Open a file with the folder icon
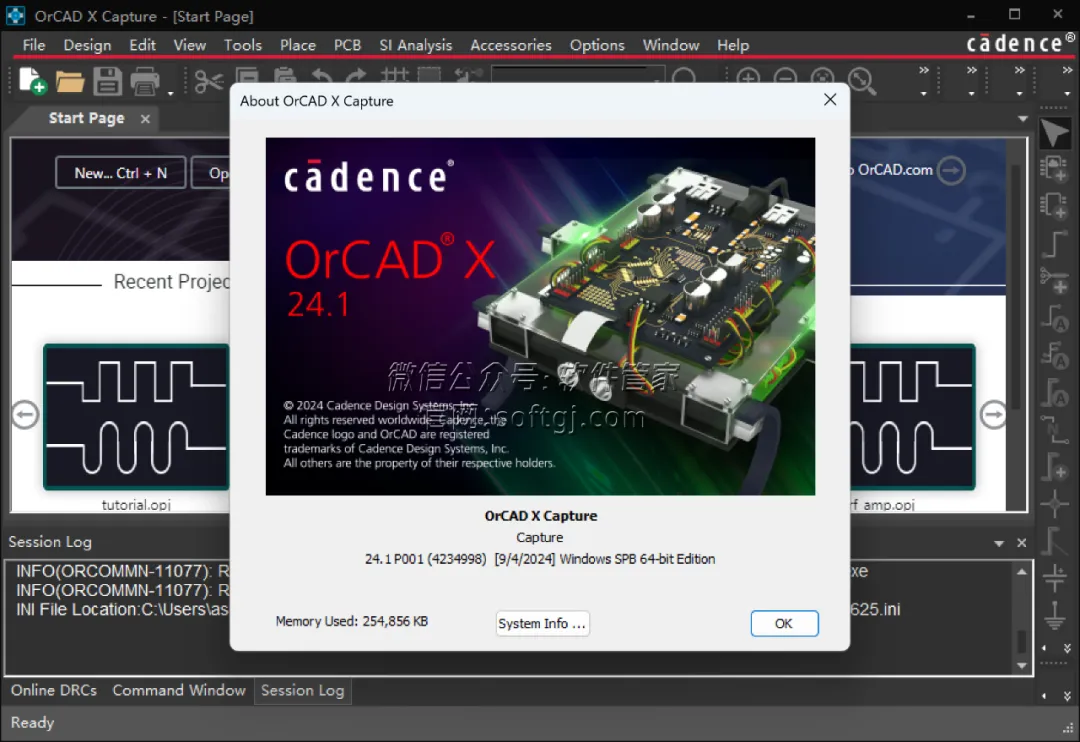This screenshot has width=1080, height=742. click(x=70, y=81)
